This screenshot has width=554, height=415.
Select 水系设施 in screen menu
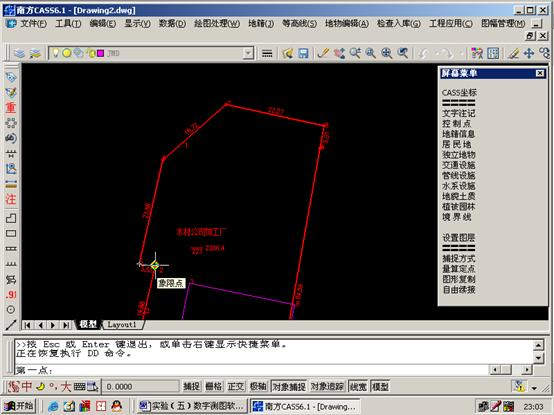click(x=459, y=186)
